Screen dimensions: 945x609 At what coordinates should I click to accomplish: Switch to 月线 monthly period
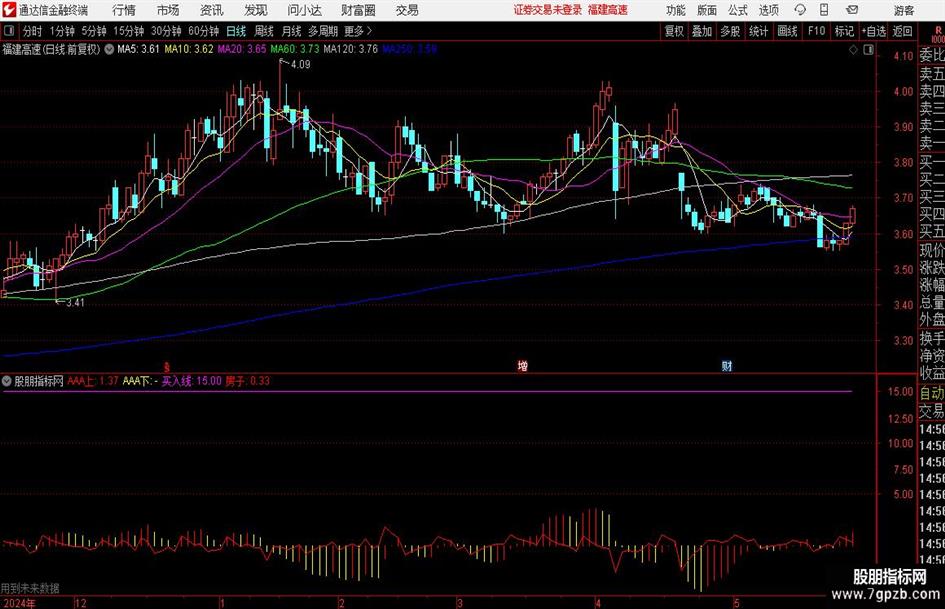pyautogui.click(x=292, y=31)
